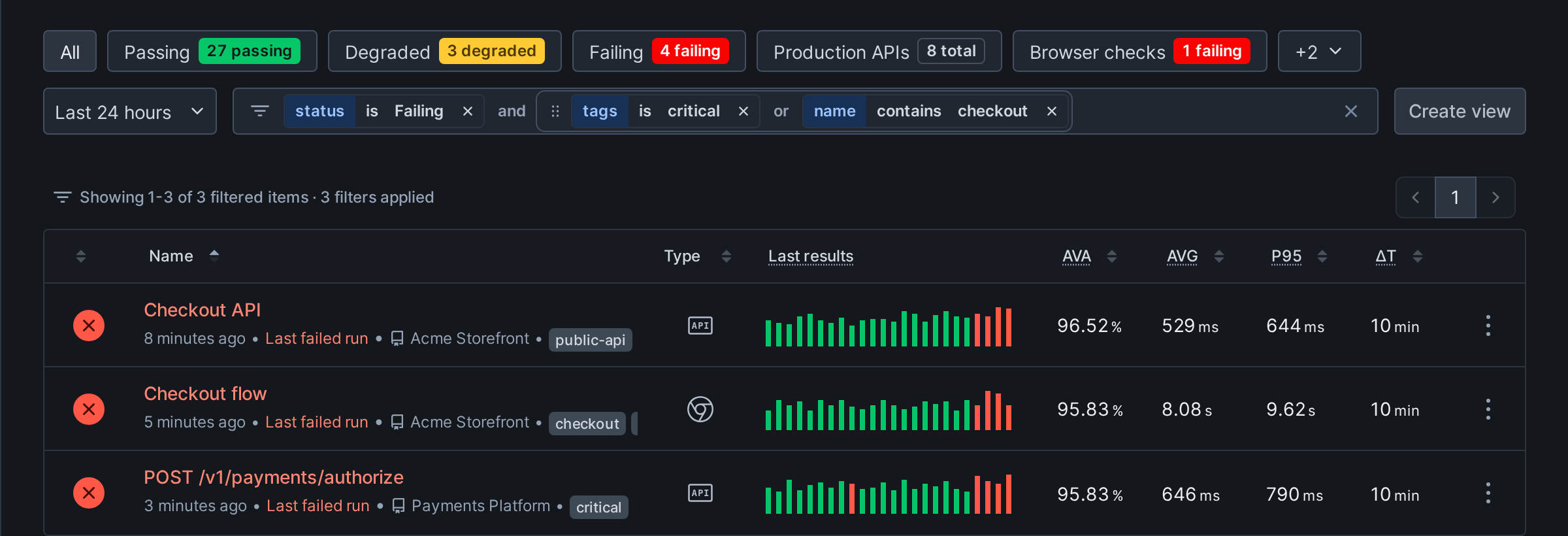Viewport: 1568px width, 536px height.
Task: Open the Browser checks view tab
Action: tap(1139, 52)
